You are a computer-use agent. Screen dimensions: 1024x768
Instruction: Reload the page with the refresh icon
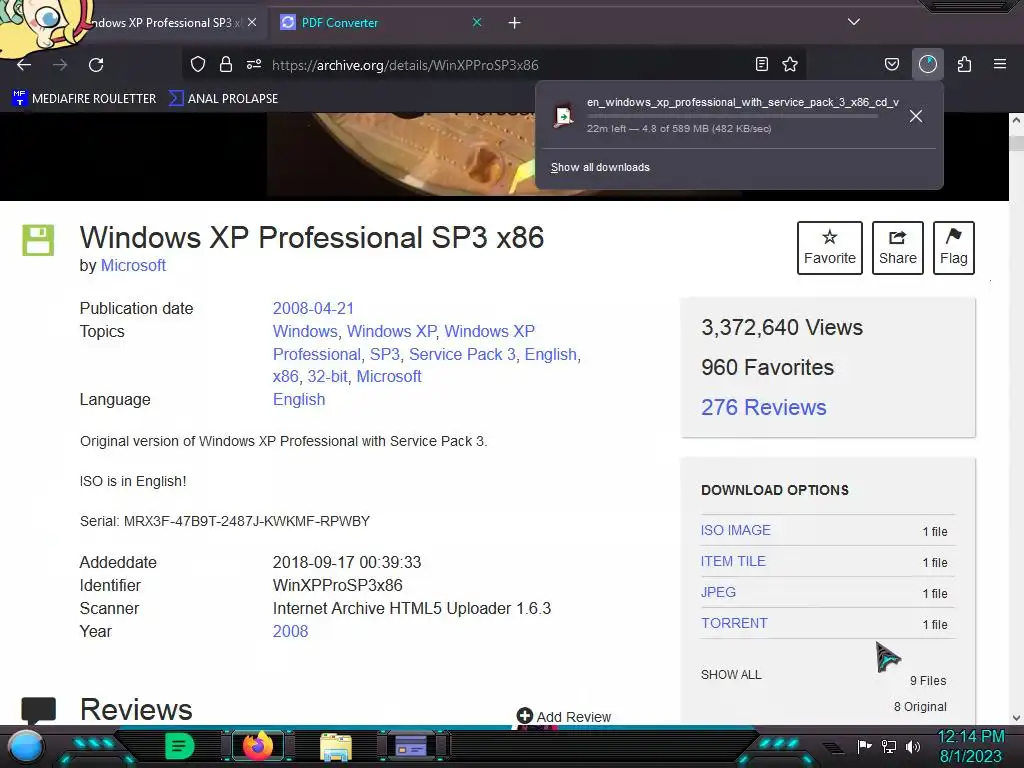(96, 65)
